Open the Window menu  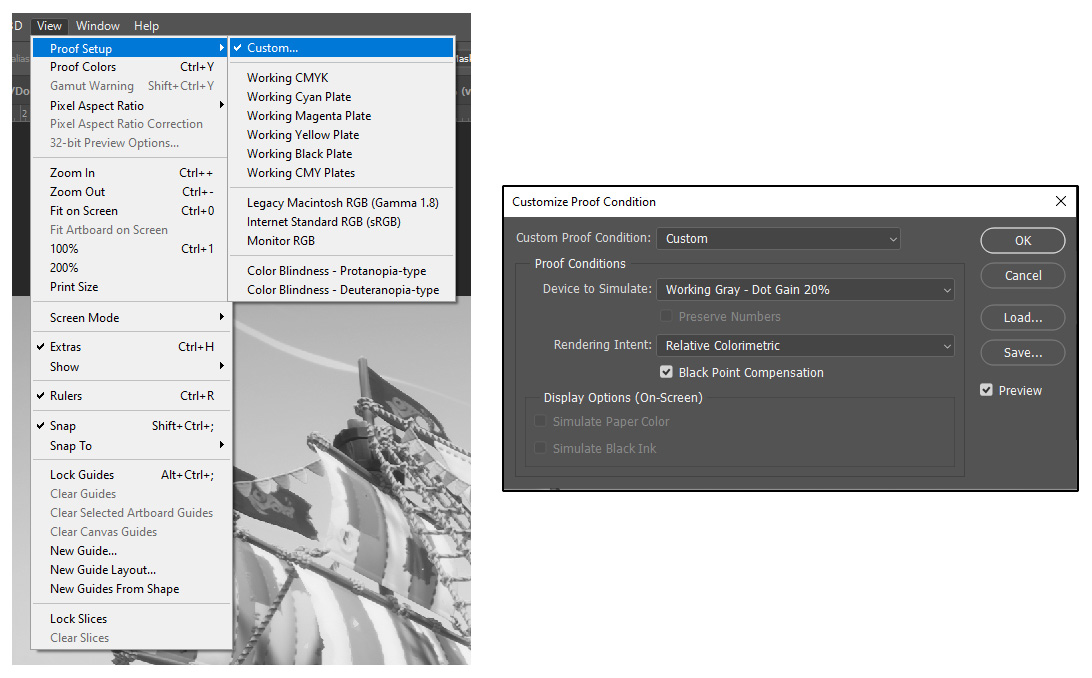(97, 25)
